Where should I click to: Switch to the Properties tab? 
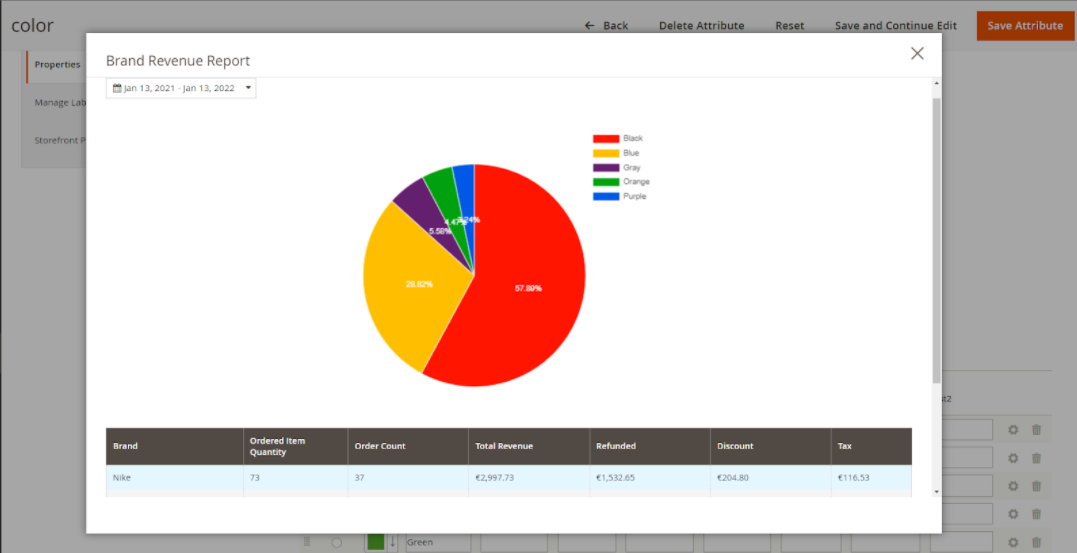[x=57, y=65]
